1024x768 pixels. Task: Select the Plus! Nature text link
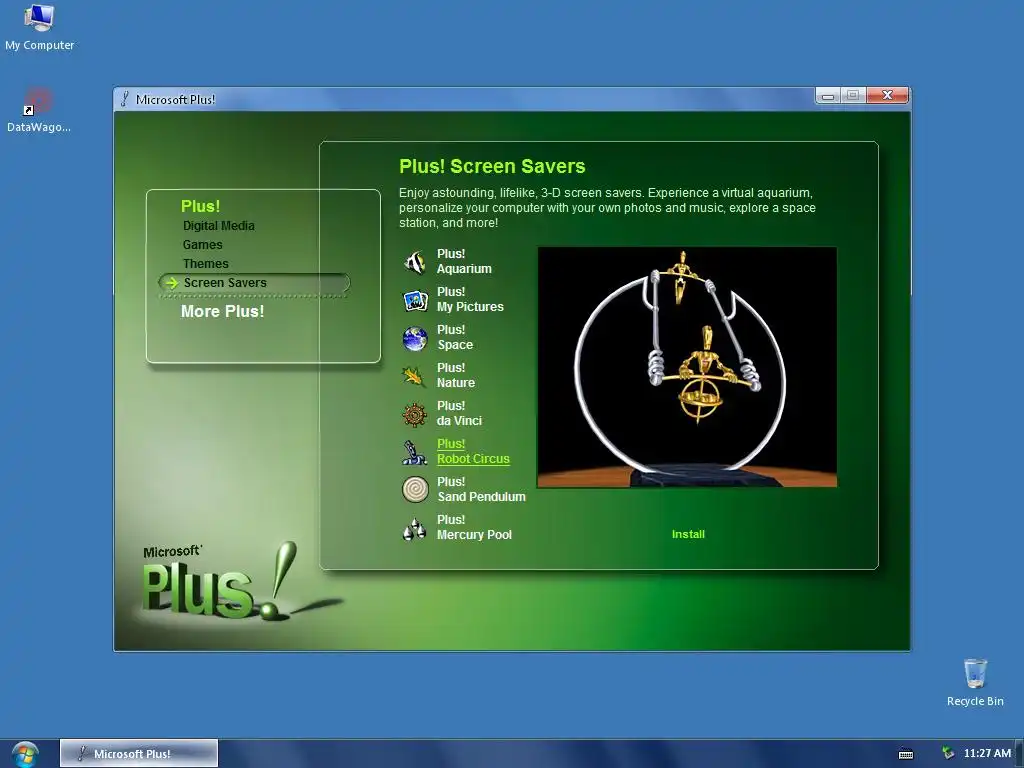[456, 375]
